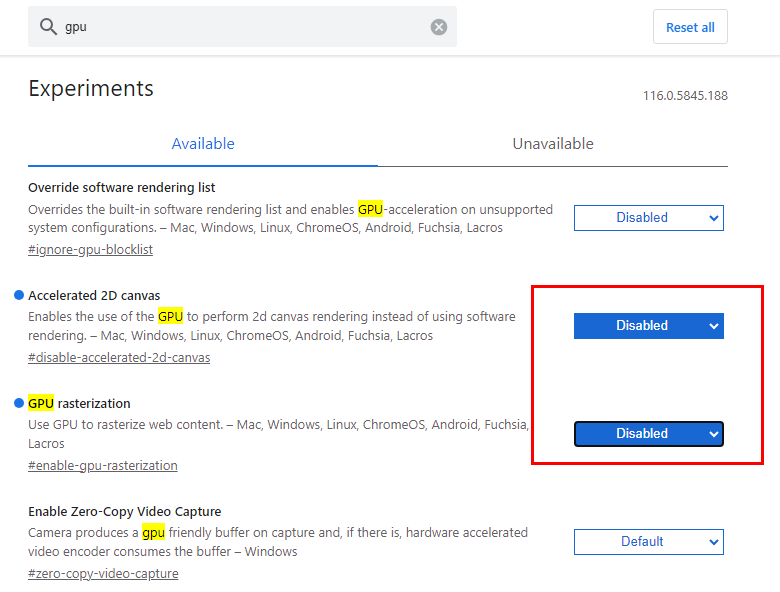Click the search magnifier icon

click(48, 26)
